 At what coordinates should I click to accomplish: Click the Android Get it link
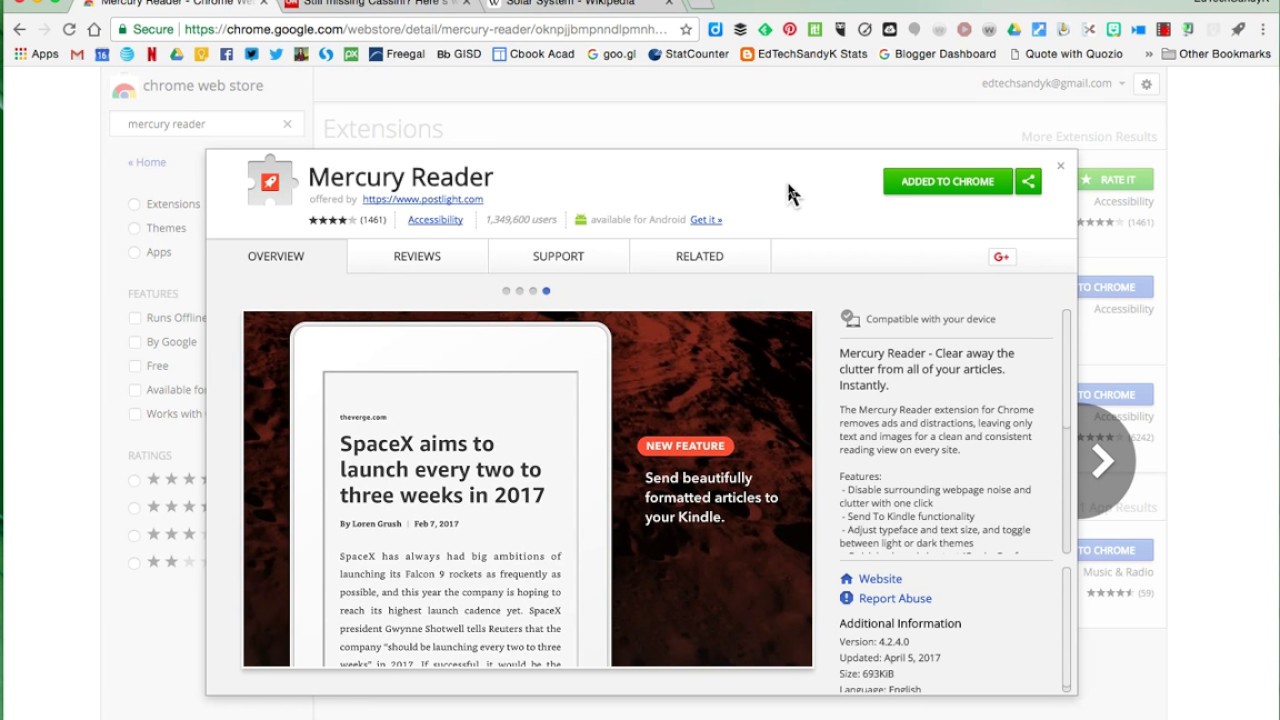pos(706,220)
